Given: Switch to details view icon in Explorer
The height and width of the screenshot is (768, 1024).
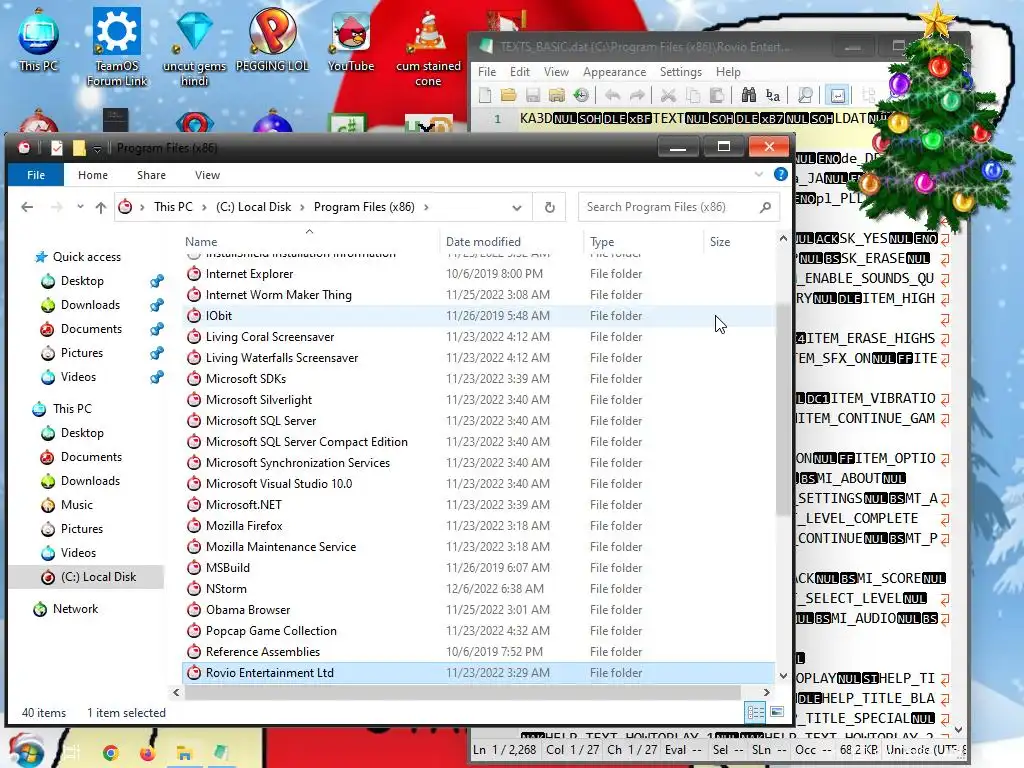Looking at the screenshot, I should [x=756, y=712].
